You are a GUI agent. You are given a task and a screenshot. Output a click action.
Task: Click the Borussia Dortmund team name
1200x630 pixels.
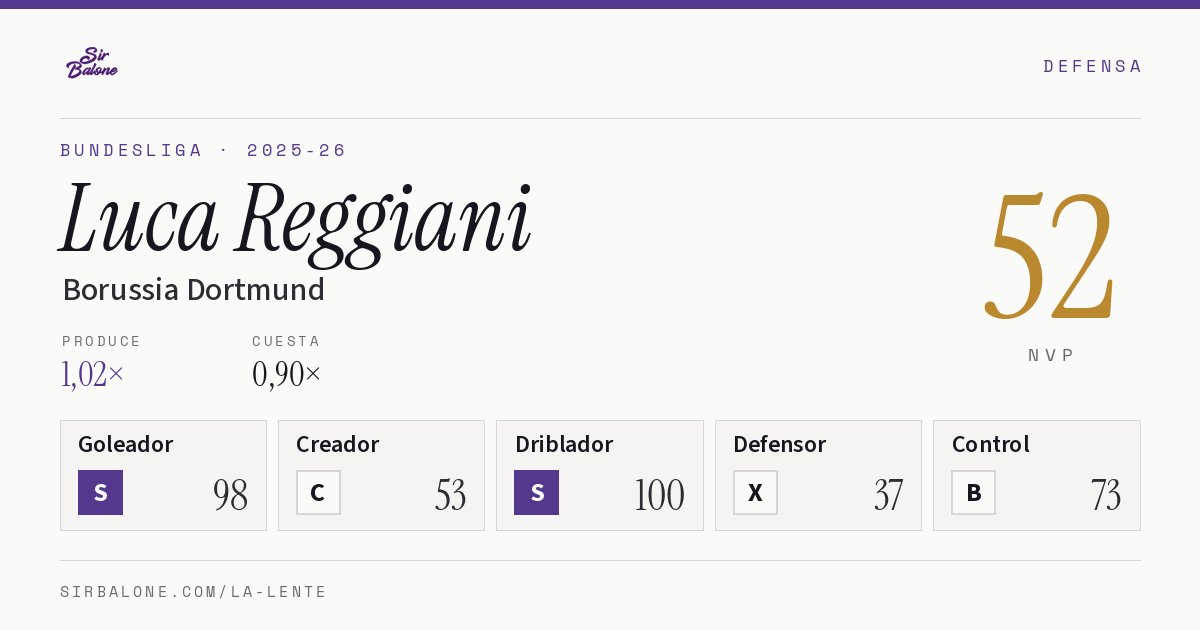pyautogui.click(x=193, y=290)
